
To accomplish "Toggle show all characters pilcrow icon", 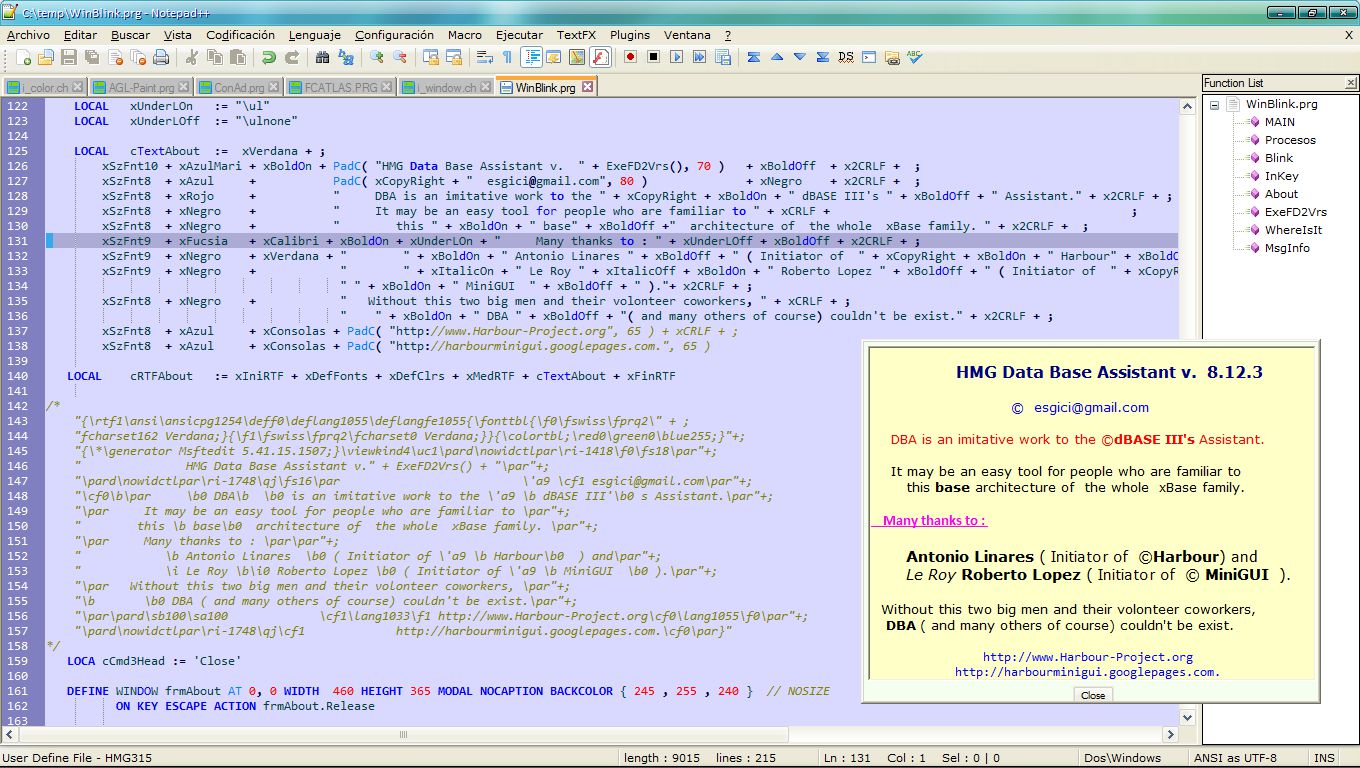I will coord(507,57).
